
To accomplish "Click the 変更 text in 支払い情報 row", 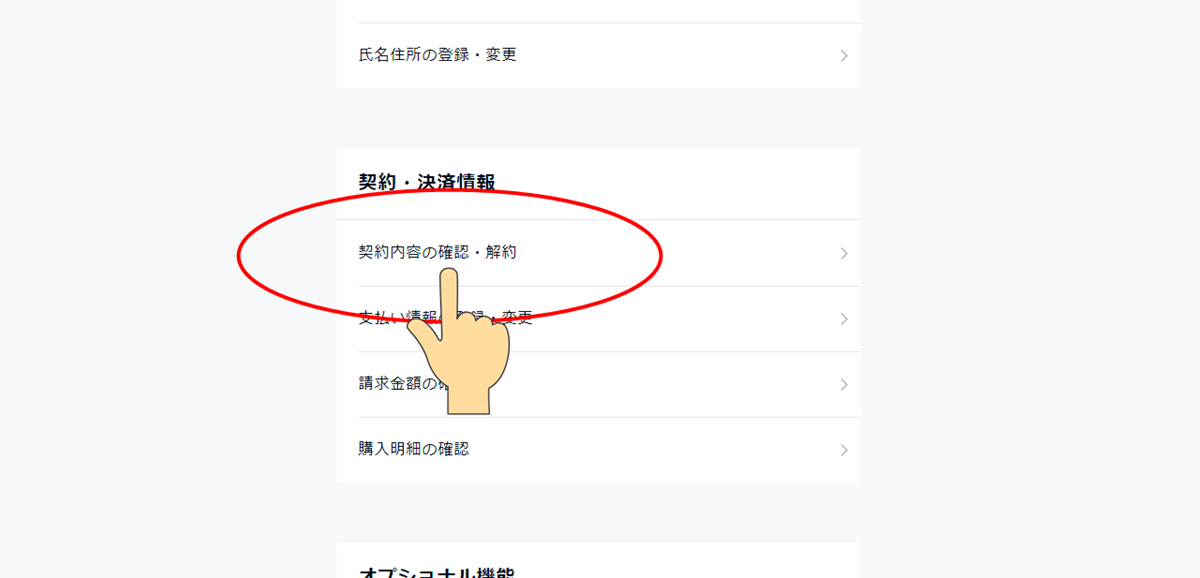I will [517, 319].
